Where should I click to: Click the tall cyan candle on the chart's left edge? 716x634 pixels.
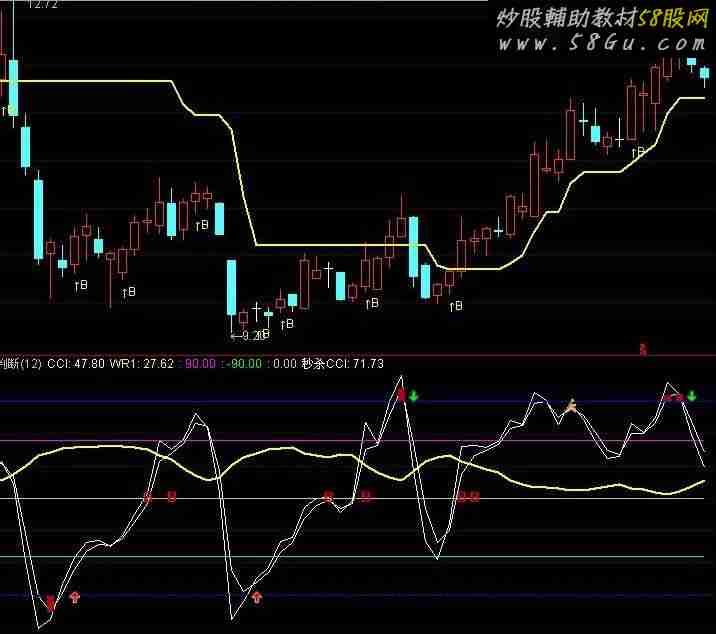[13, 87]
